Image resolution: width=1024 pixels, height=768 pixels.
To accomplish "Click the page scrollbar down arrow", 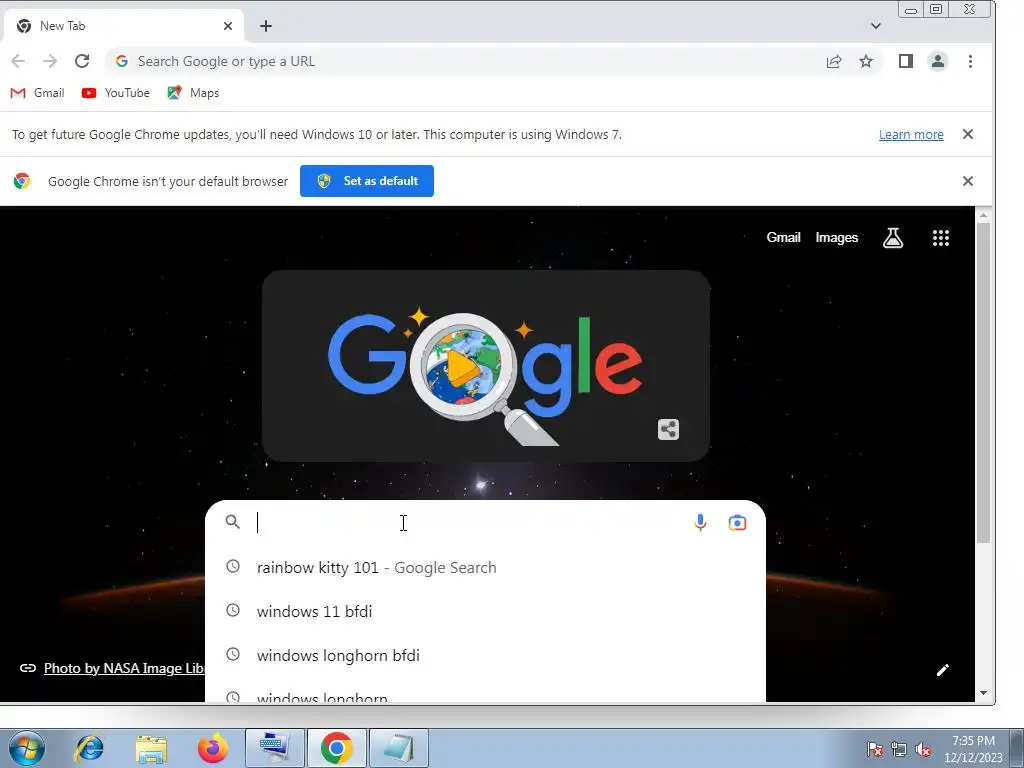I will coord(984,693).
